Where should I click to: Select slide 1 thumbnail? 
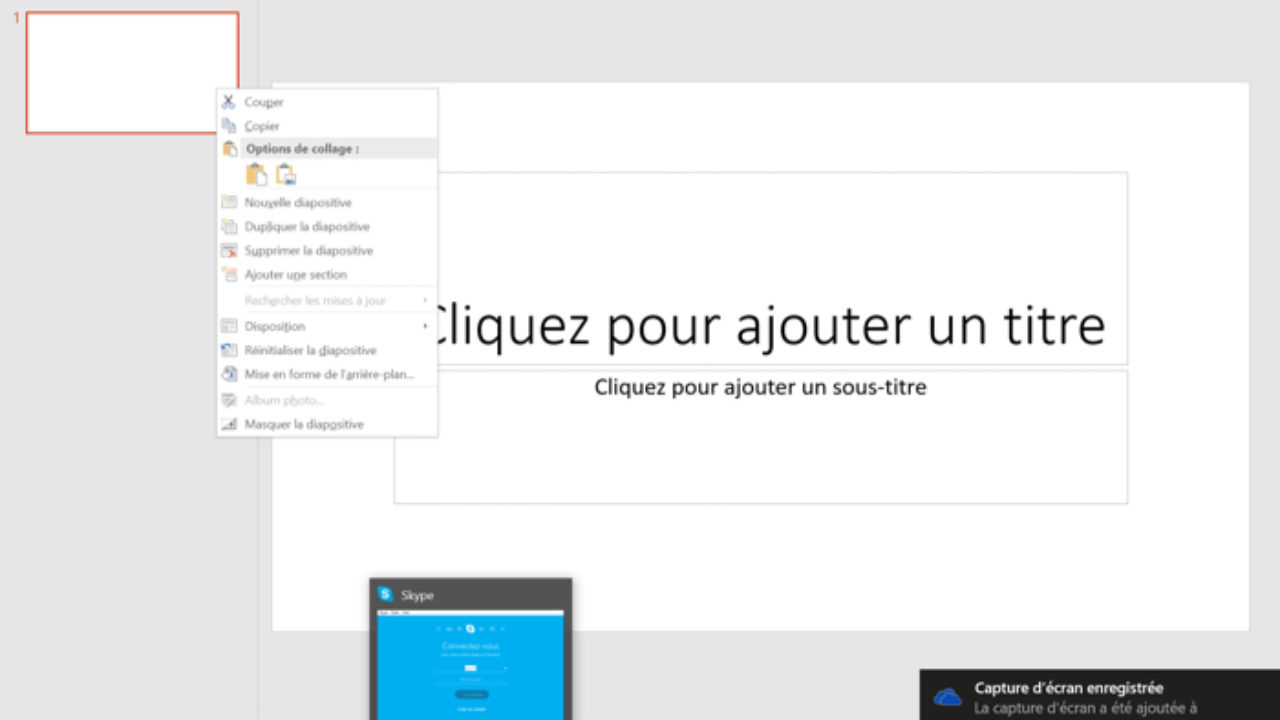click(132, 73)
